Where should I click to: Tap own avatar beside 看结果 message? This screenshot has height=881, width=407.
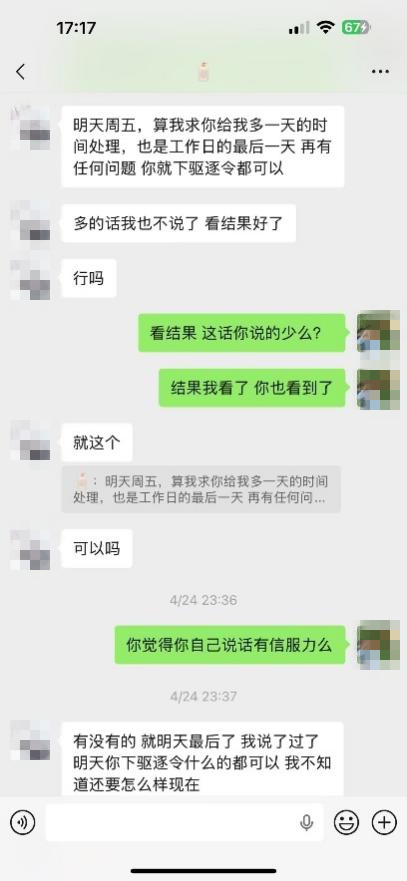point(378,333)
